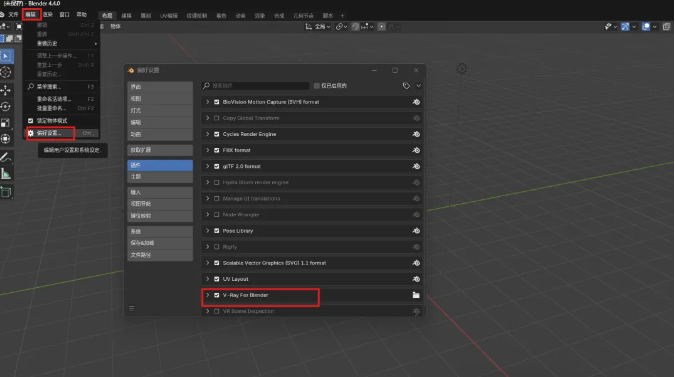Click Blender icon on UV Layout row

click(x=416, y=279)
